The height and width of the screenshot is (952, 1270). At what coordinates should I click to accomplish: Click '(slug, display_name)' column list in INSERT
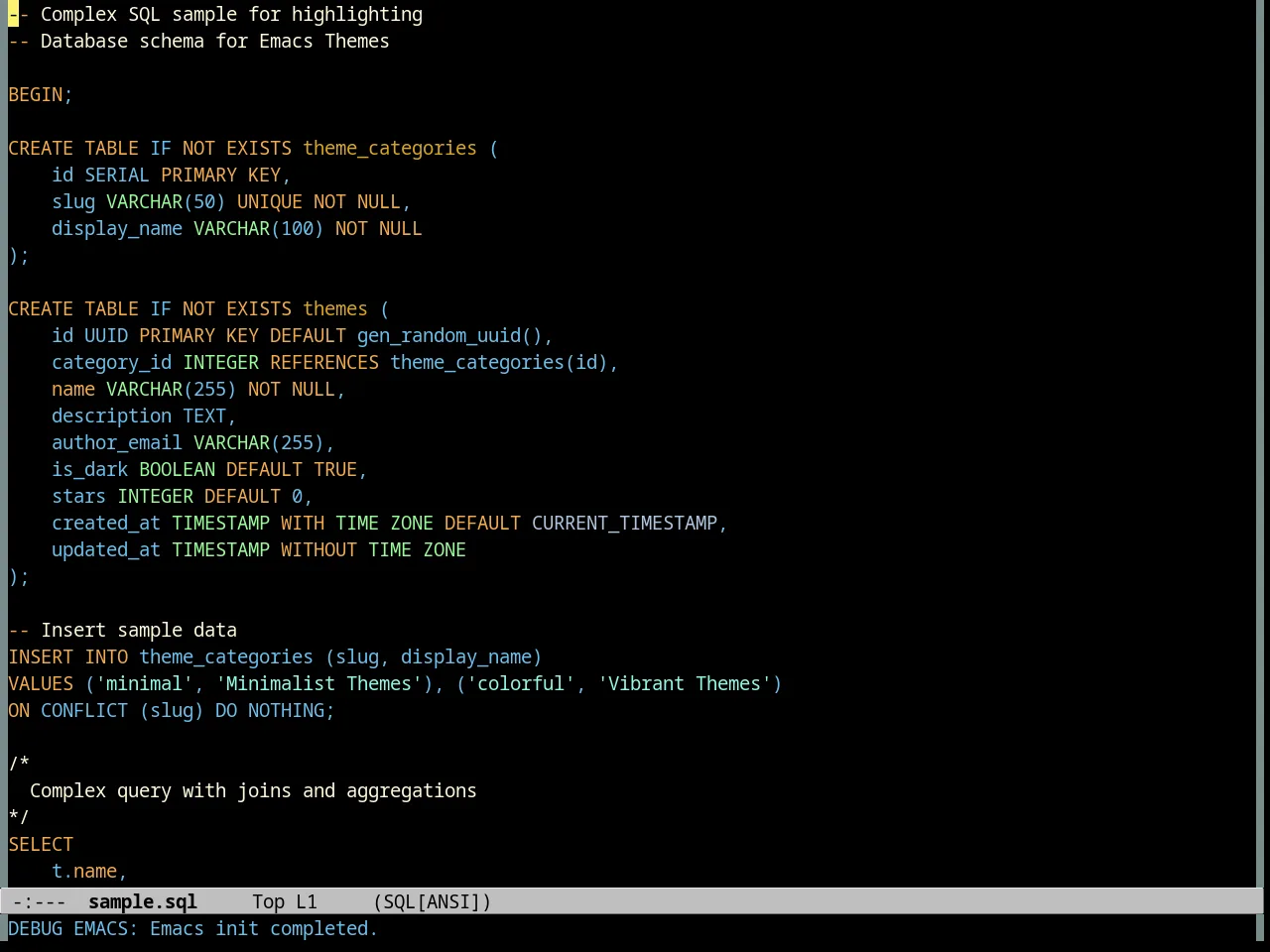coord(434,656)
